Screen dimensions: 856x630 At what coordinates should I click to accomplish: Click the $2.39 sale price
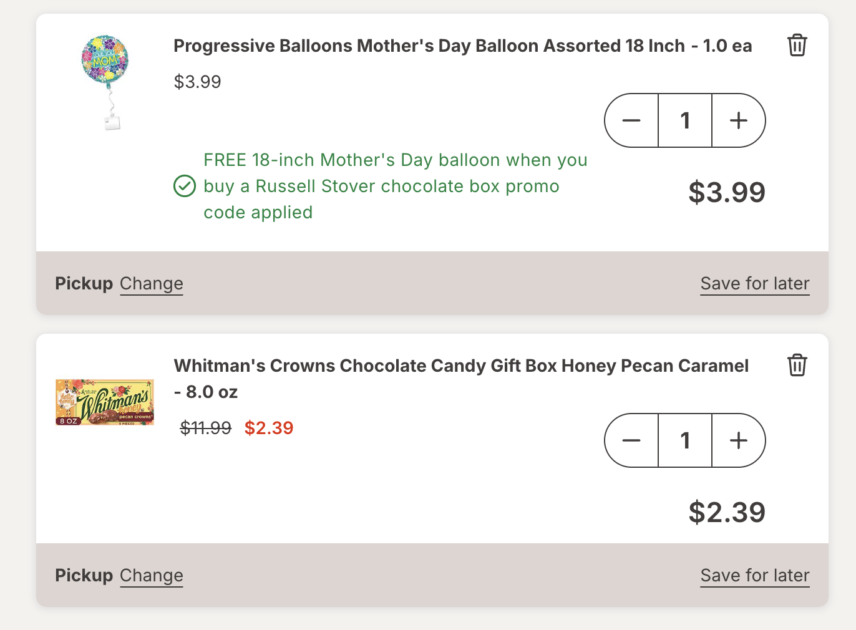[268, 427]
